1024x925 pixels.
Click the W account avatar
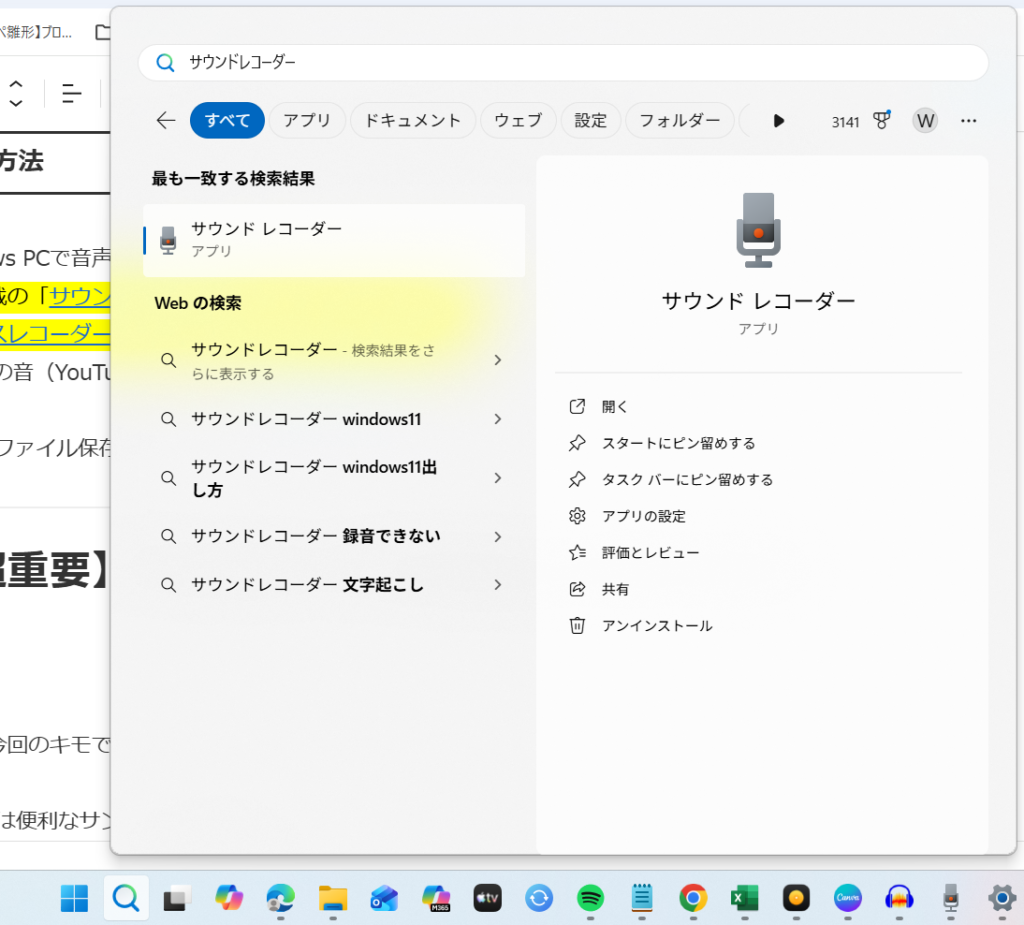click(x=925, y=120)
